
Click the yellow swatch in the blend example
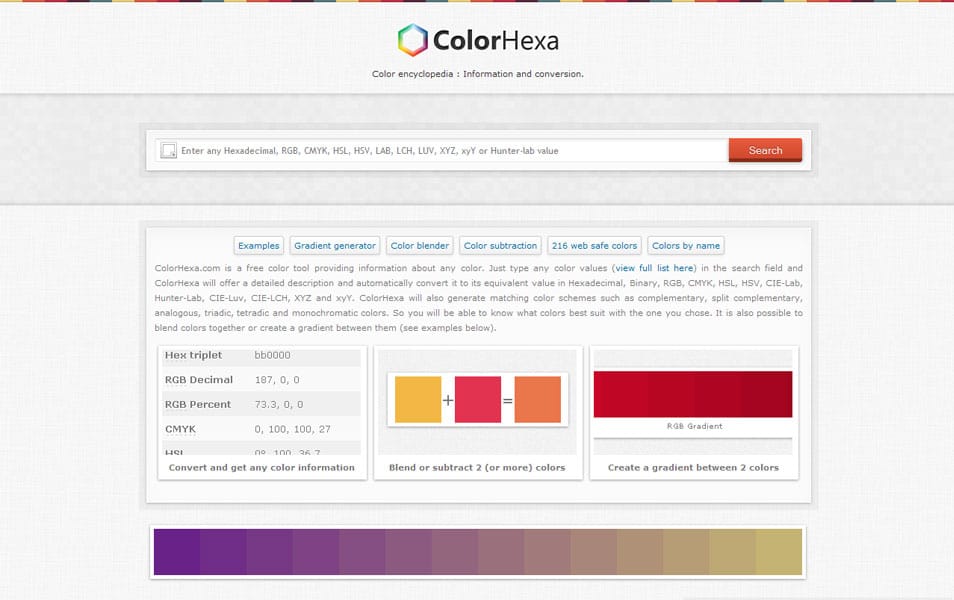point(419,398)
